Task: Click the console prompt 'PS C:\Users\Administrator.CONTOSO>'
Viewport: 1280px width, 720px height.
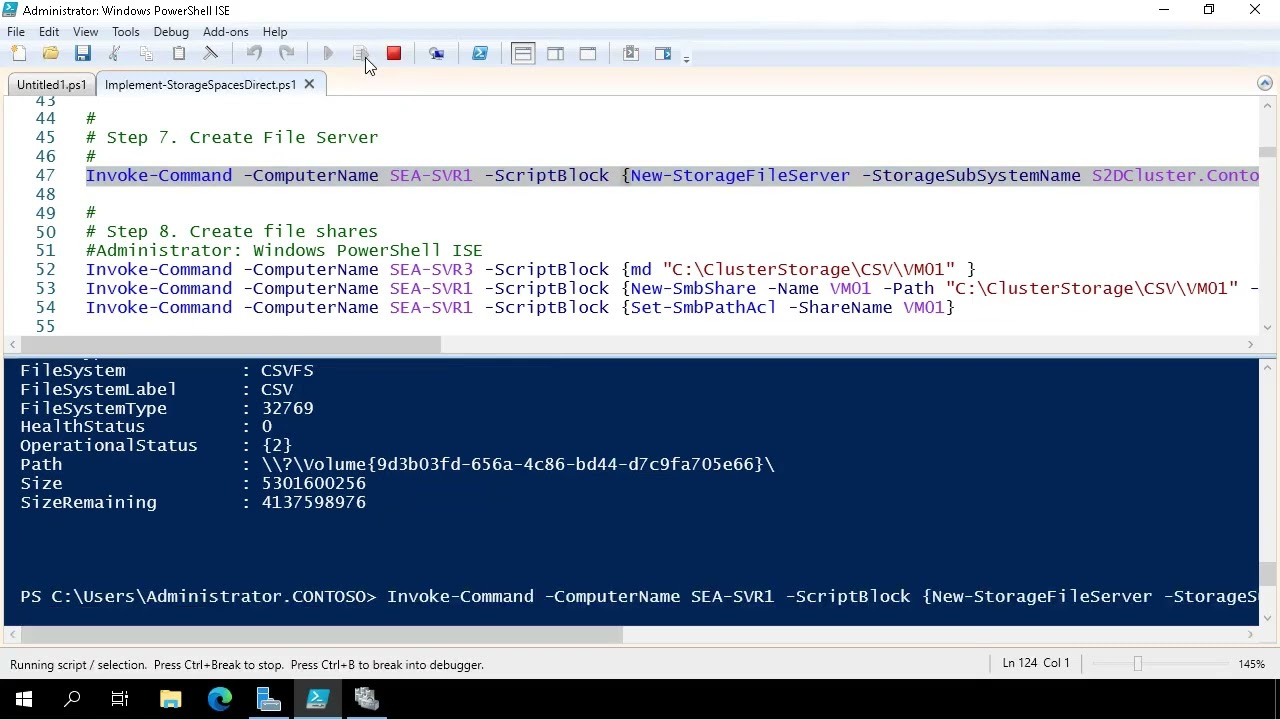Action: coord(198,597)
